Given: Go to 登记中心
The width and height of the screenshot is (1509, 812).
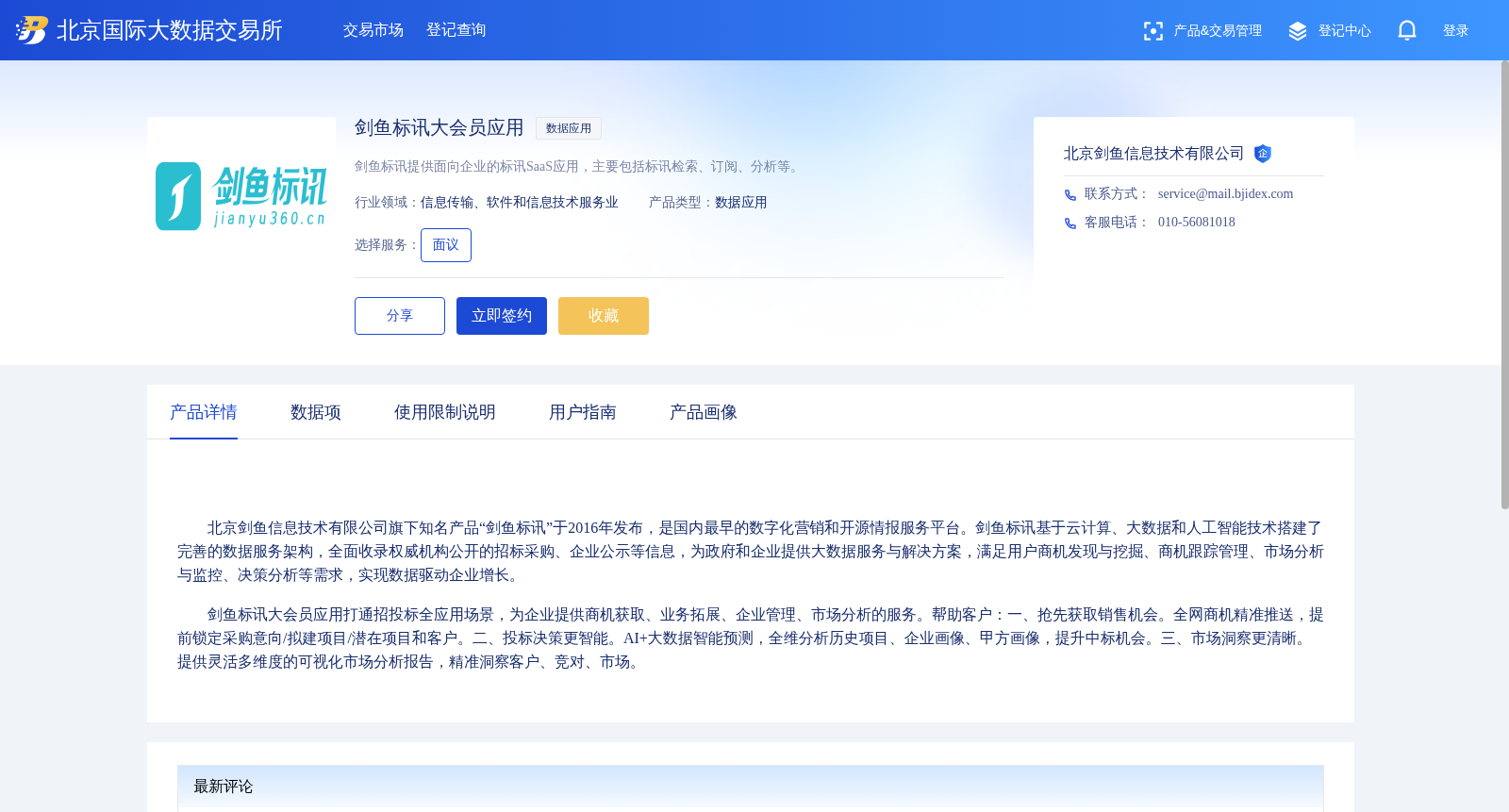Looking at the screenshot, I should click(x=1345, y=31).
